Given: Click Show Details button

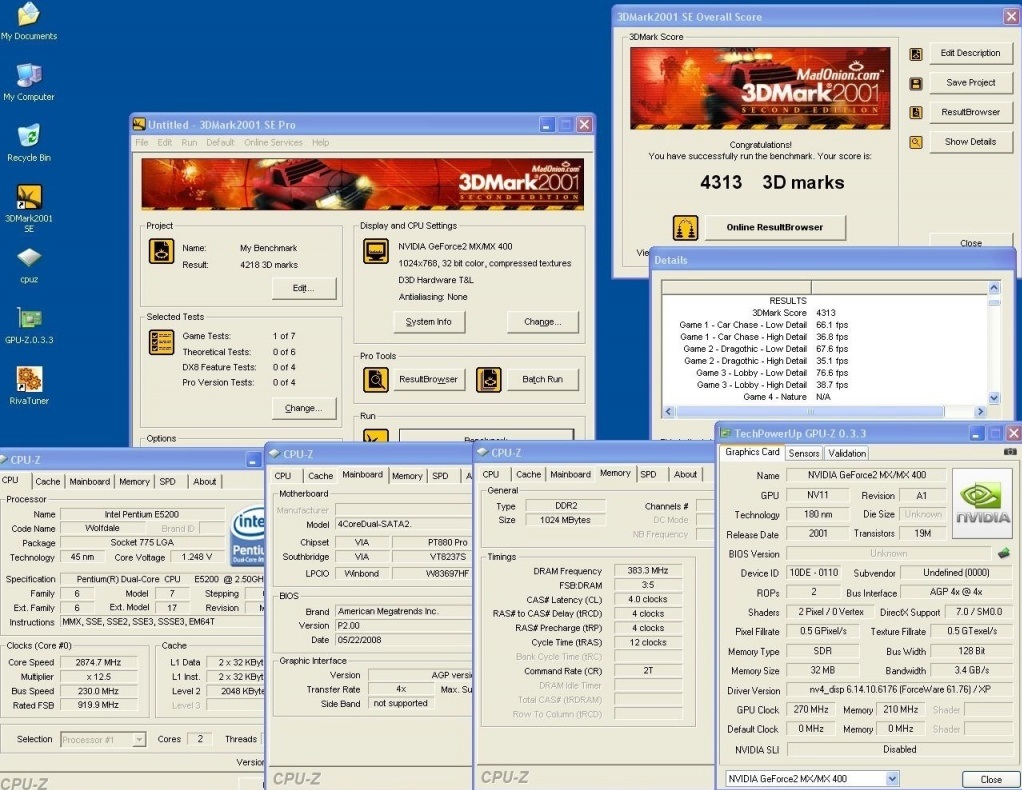Looking at the screenshot, I should pyautogui.click(x=970, y=141).
